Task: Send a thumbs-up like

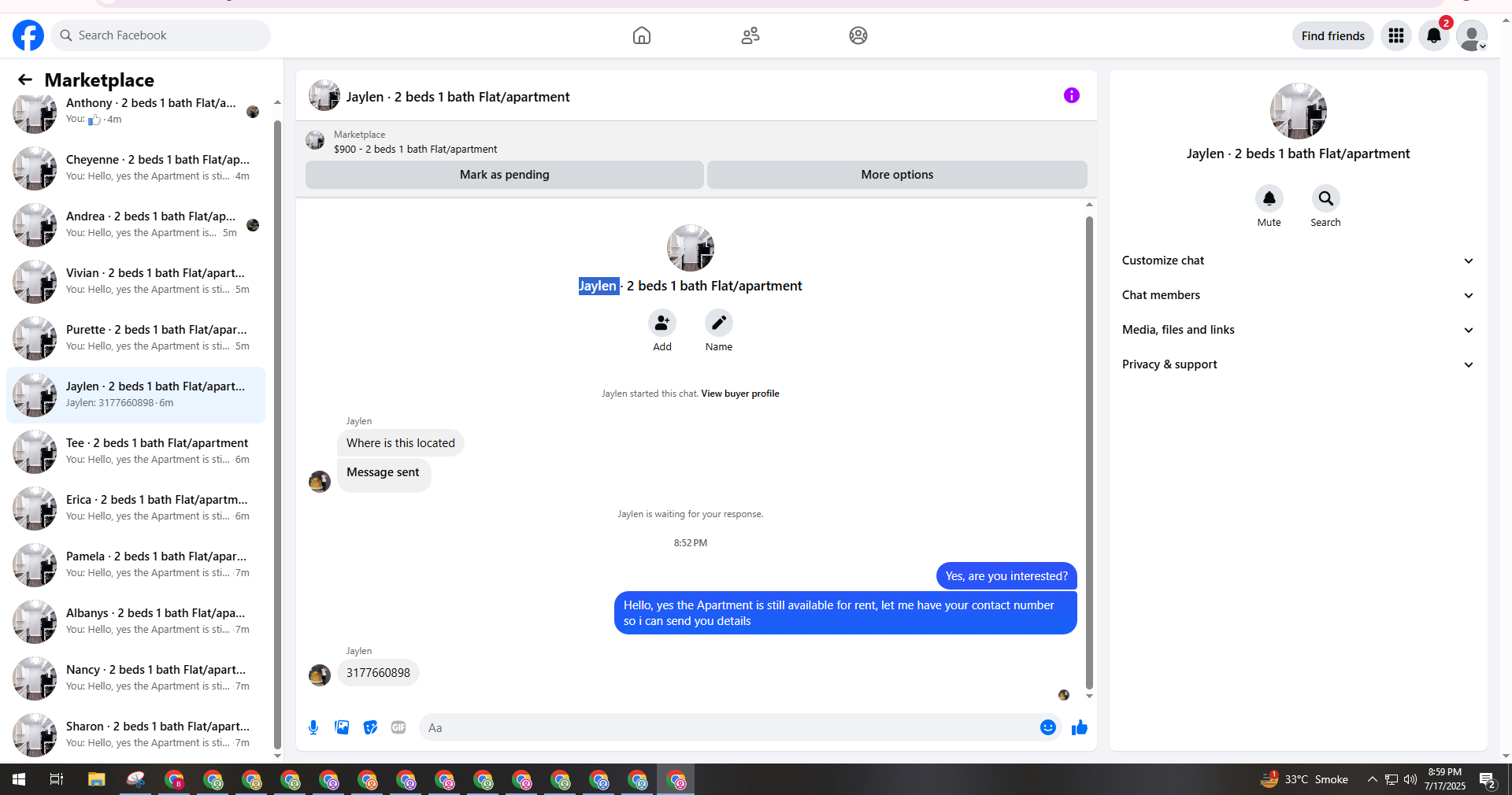Action: point(1080,727)
